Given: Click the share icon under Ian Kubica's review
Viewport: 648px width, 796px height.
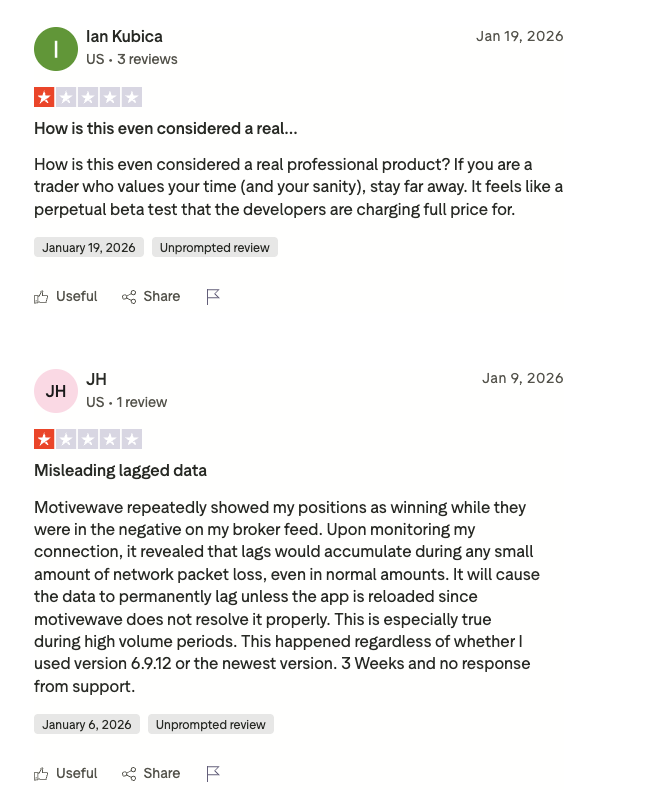Looking at the screenshot, I should click(x=129, y=296).
